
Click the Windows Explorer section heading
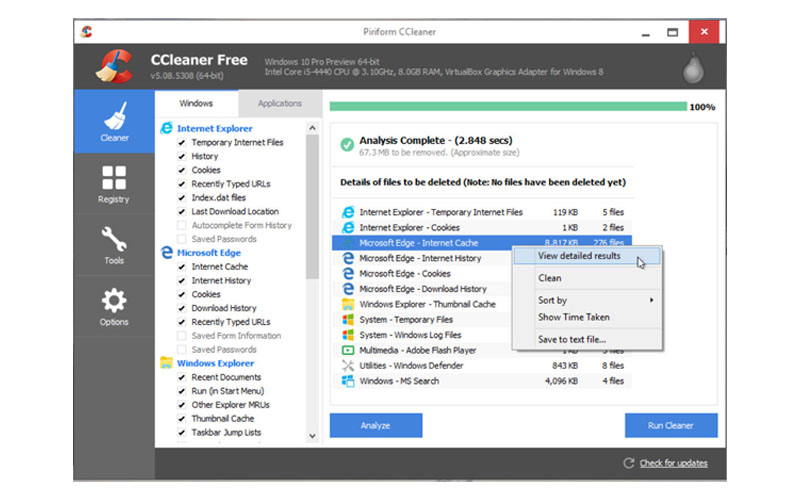(215, 363)
